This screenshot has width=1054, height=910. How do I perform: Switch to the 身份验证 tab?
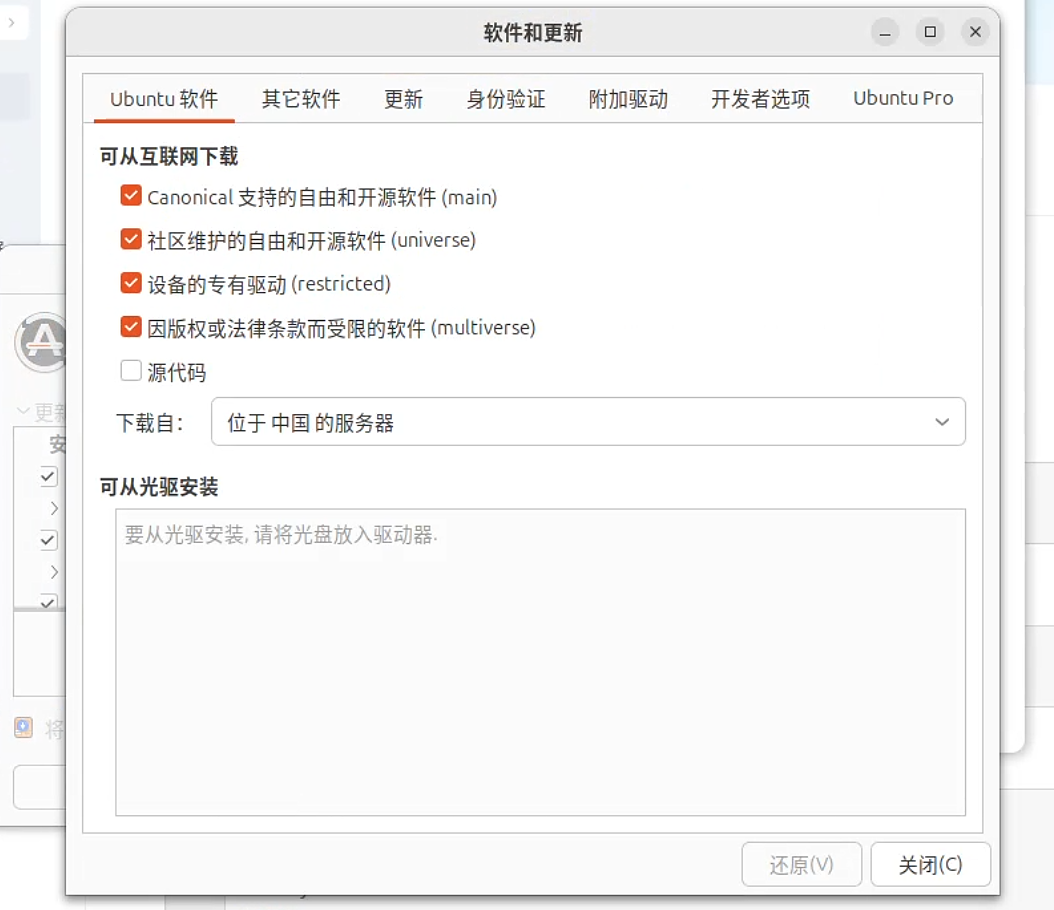(x=505, y=99)
